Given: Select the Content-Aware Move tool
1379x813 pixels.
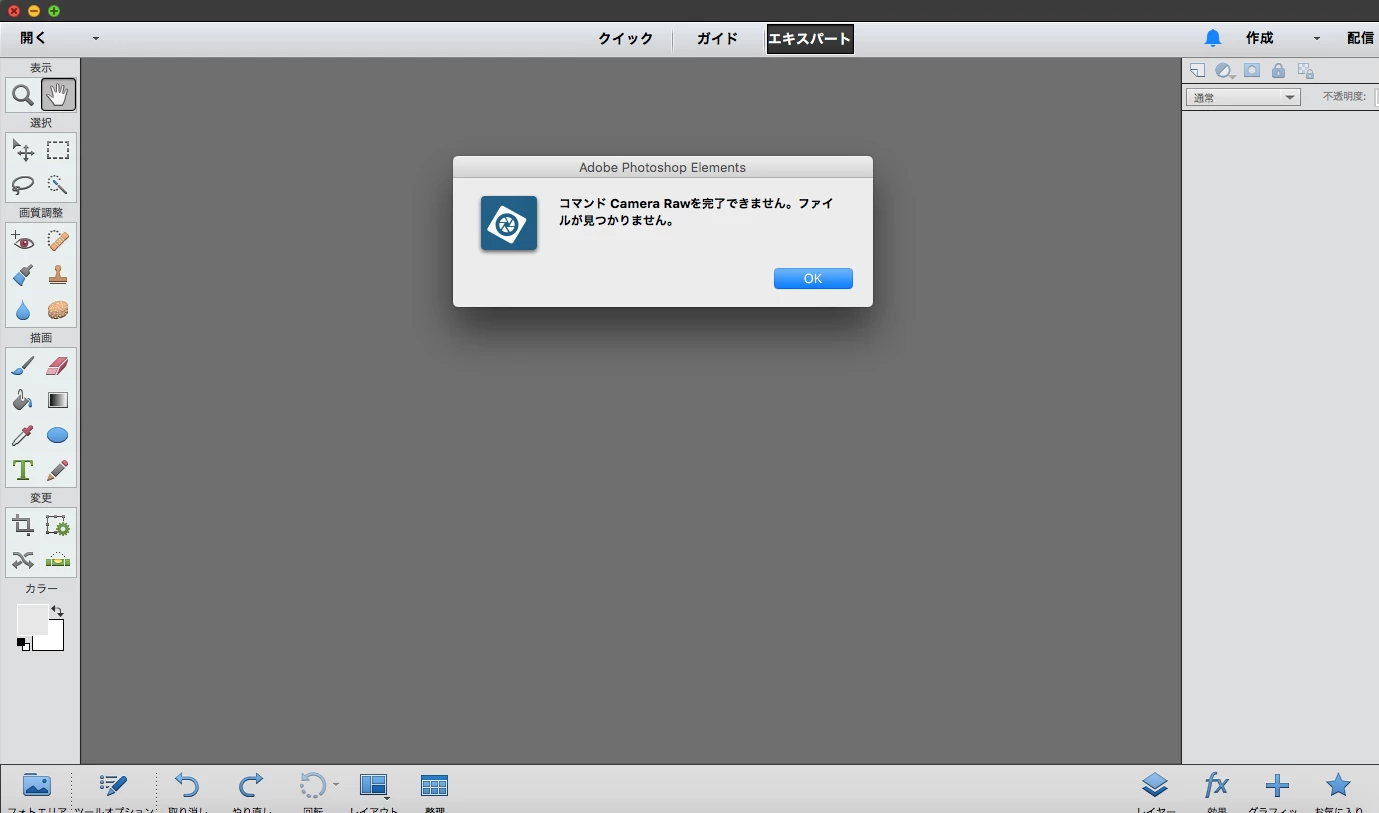Looking at the screenshot, I should click(22, 560).
